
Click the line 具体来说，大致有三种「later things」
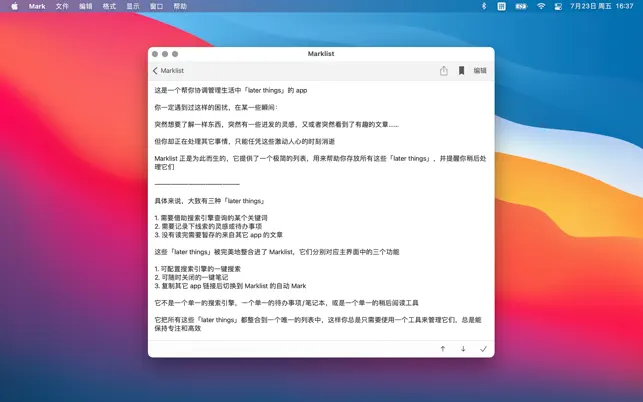point(210,201)
